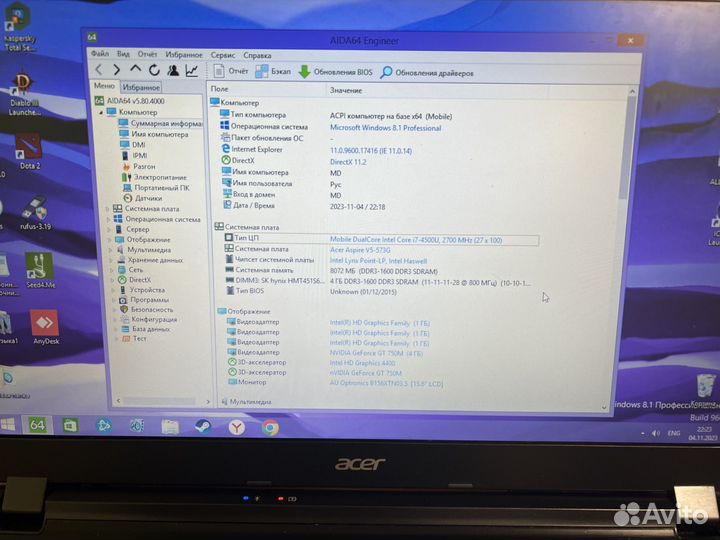The image size is (720, 540).
Task: Open Google Chrome from the taskbar
Action: coord(270,428)
